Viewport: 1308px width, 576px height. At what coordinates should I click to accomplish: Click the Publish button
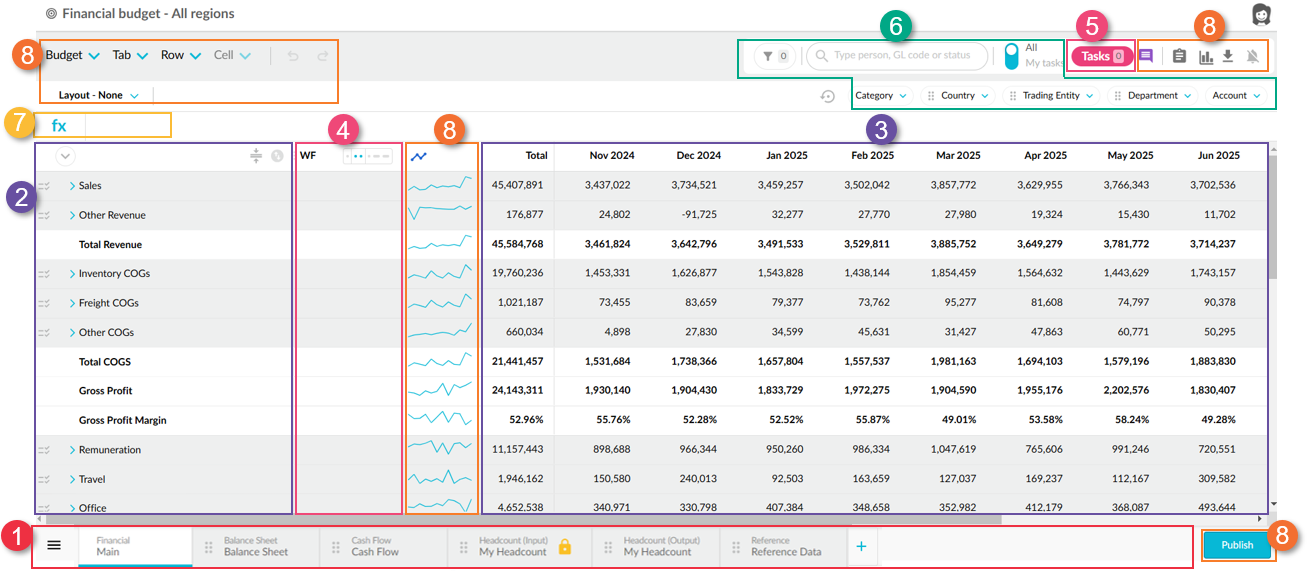point(1237,545)
